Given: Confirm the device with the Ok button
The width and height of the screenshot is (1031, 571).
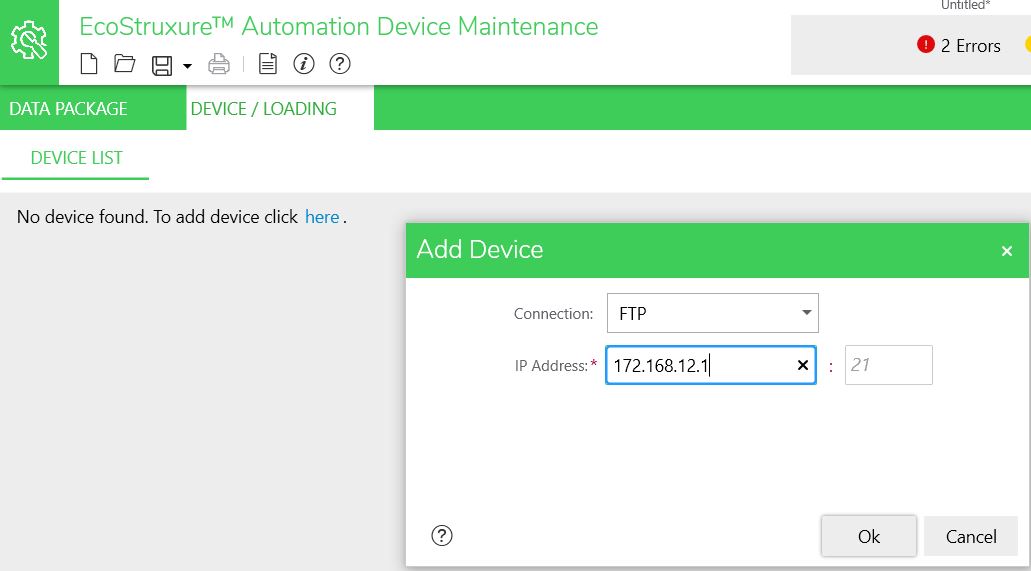Looking at the screenshot, I should (869, 536).
